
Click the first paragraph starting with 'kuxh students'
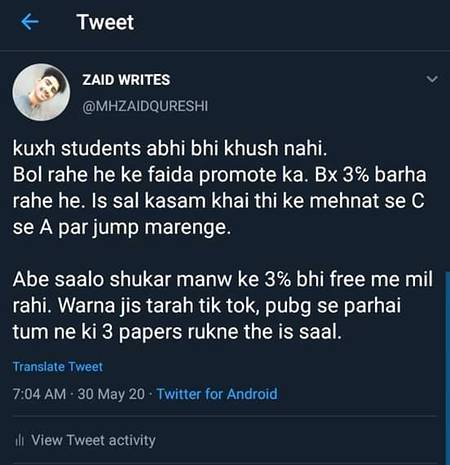click(219, 188)
